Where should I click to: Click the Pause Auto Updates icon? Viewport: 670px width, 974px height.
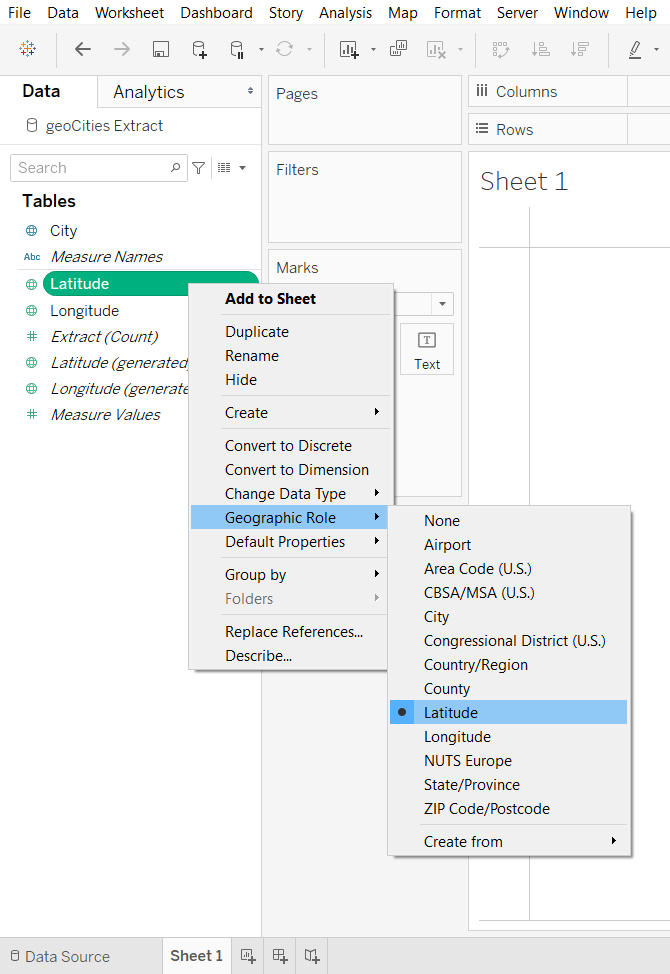(237, 49)
